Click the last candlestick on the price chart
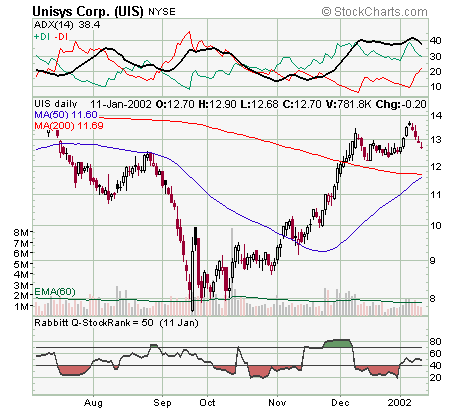Viewport: 460px width, 414px height. [422, 145]
